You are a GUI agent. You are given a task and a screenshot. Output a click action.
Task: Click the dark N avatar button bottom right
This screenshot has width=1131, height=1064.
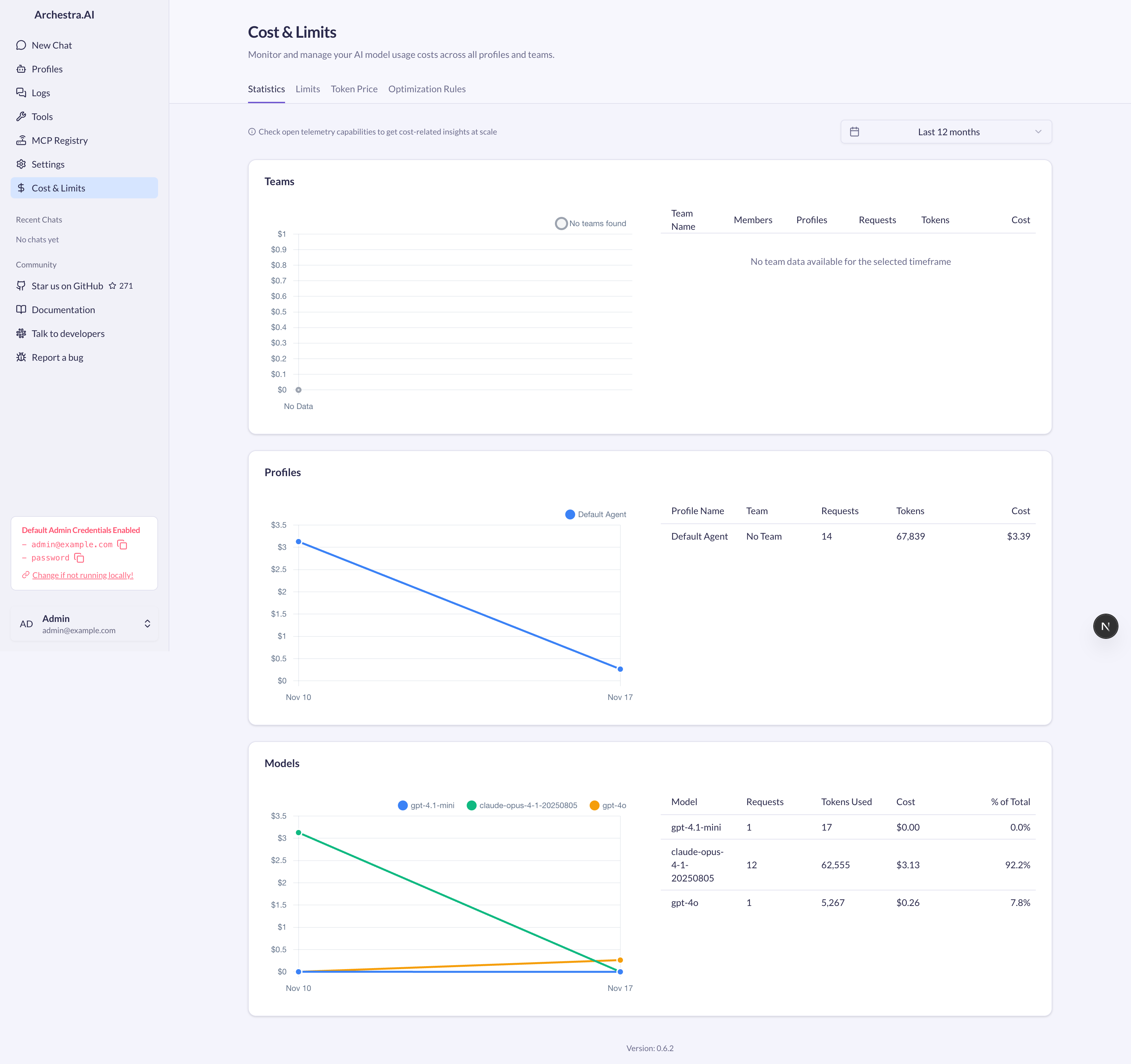point(1106,626)
